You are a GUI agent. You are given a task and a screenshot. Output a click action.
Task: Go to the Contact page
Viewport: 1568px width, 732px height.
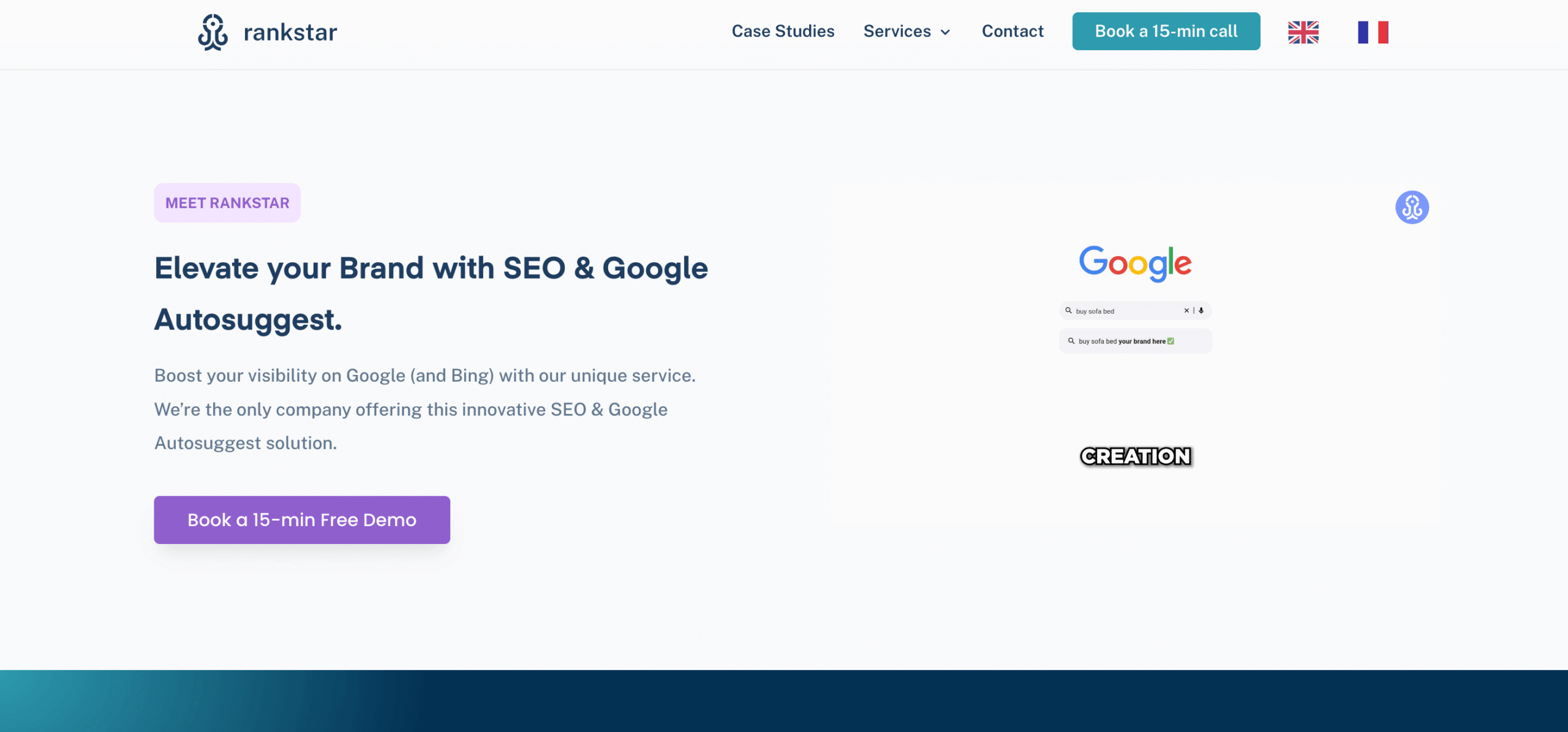tap(1012, 31)
